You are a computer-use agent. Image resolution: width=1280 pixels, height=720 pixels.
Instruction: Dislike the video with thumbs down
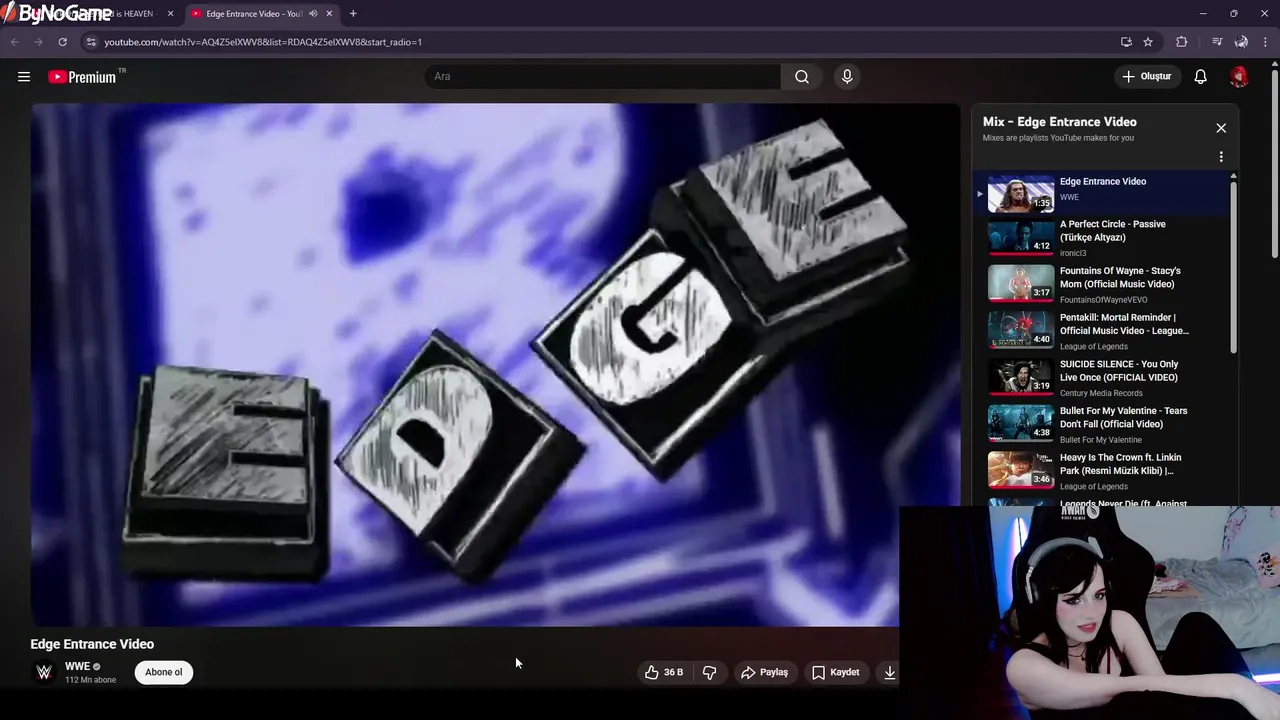(x=710, y=673)
